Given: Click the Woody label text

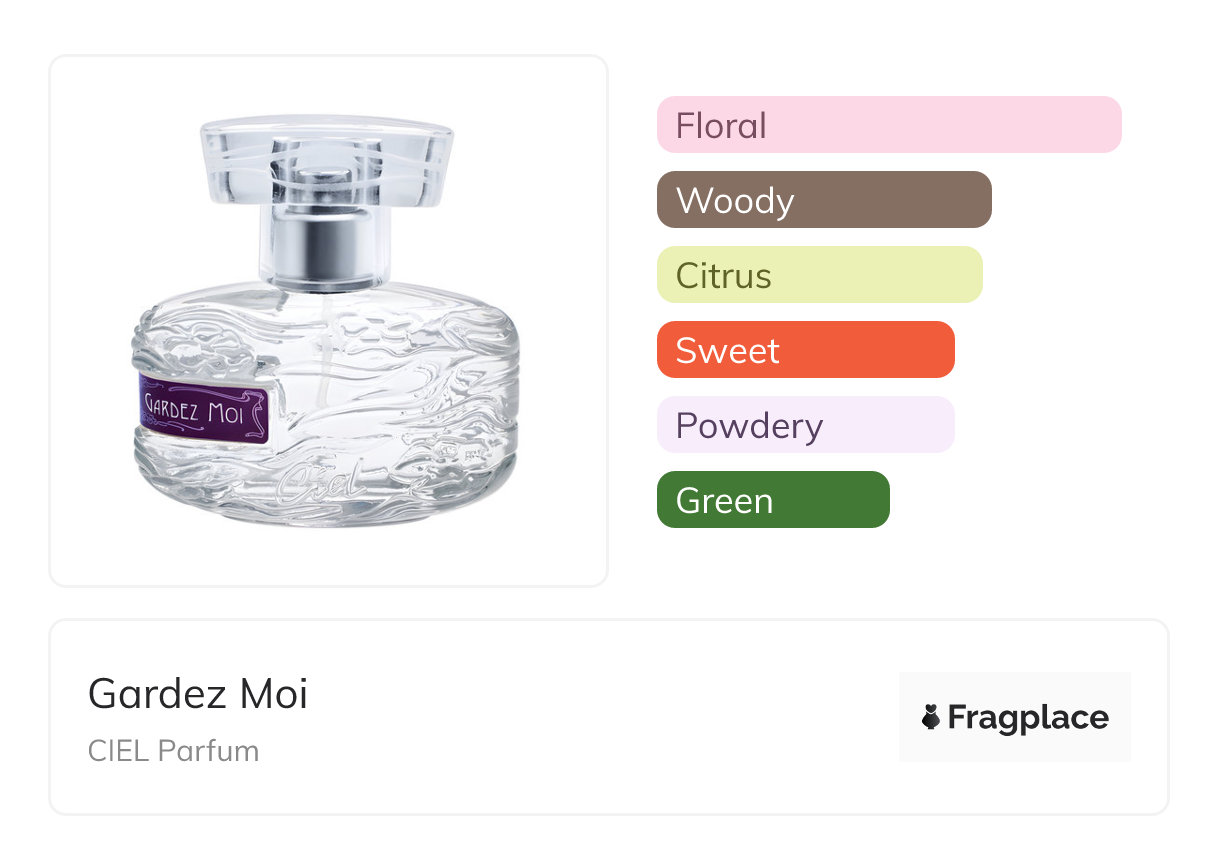Looking at the screenshot, I should pos(735,201).
